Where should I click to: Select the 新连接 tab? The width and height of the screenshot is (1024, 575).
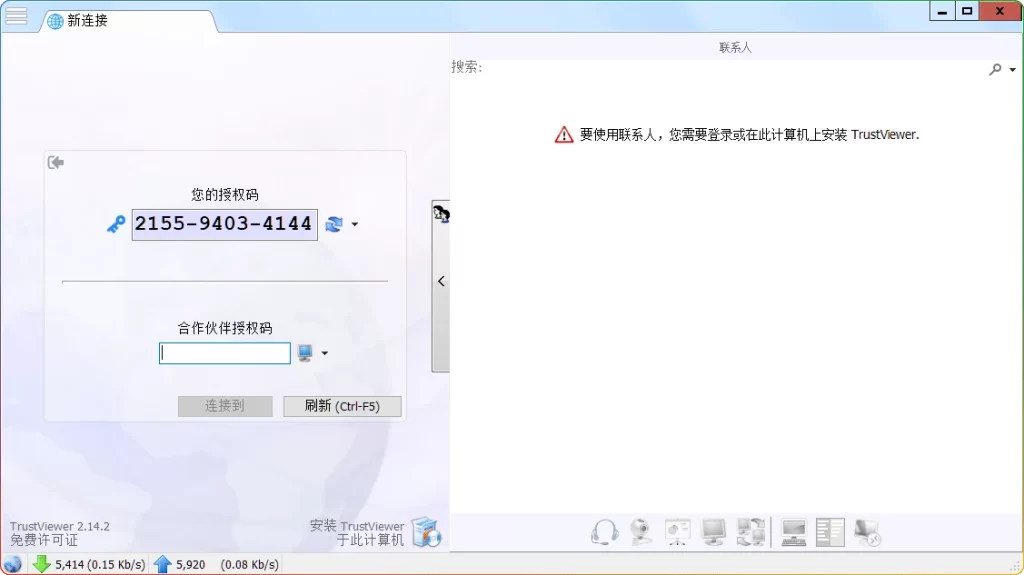(x=128, y=21)
